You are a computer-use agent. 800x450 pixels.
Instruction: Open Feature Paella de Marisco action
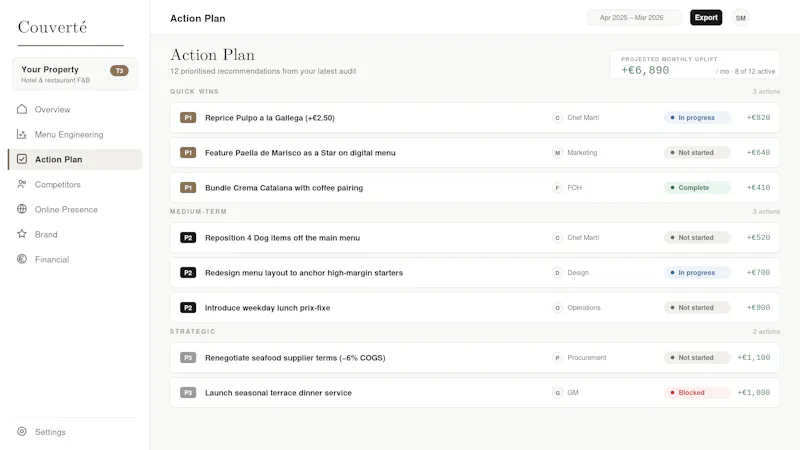click(474, 153)
